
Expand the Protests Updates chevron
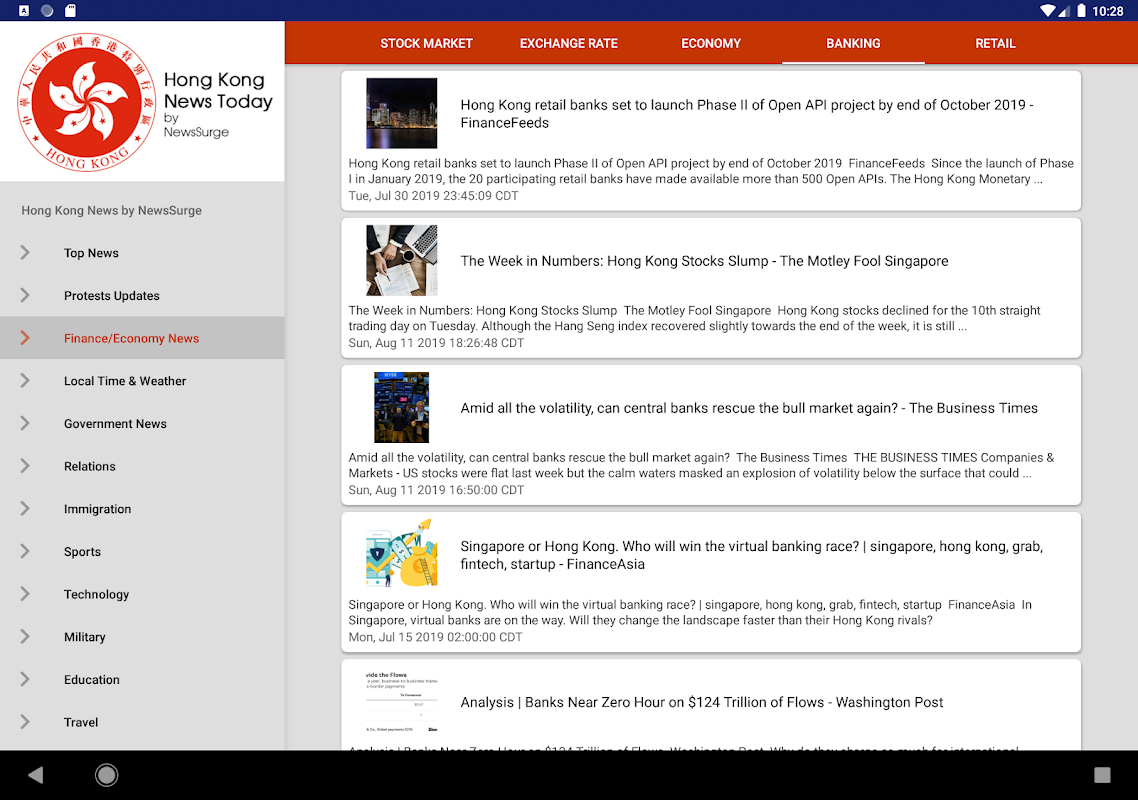coord(25,295)
